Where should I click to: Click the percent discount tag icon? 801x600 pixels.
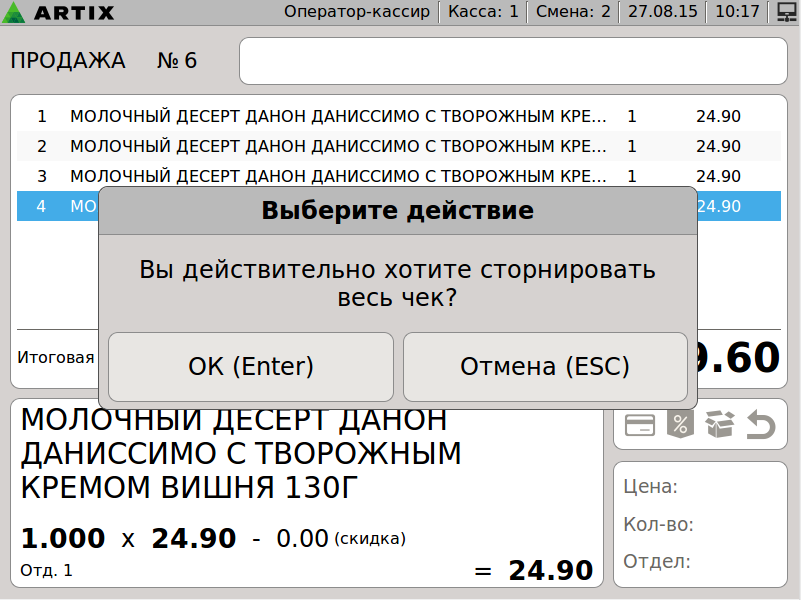pos(680,425)
